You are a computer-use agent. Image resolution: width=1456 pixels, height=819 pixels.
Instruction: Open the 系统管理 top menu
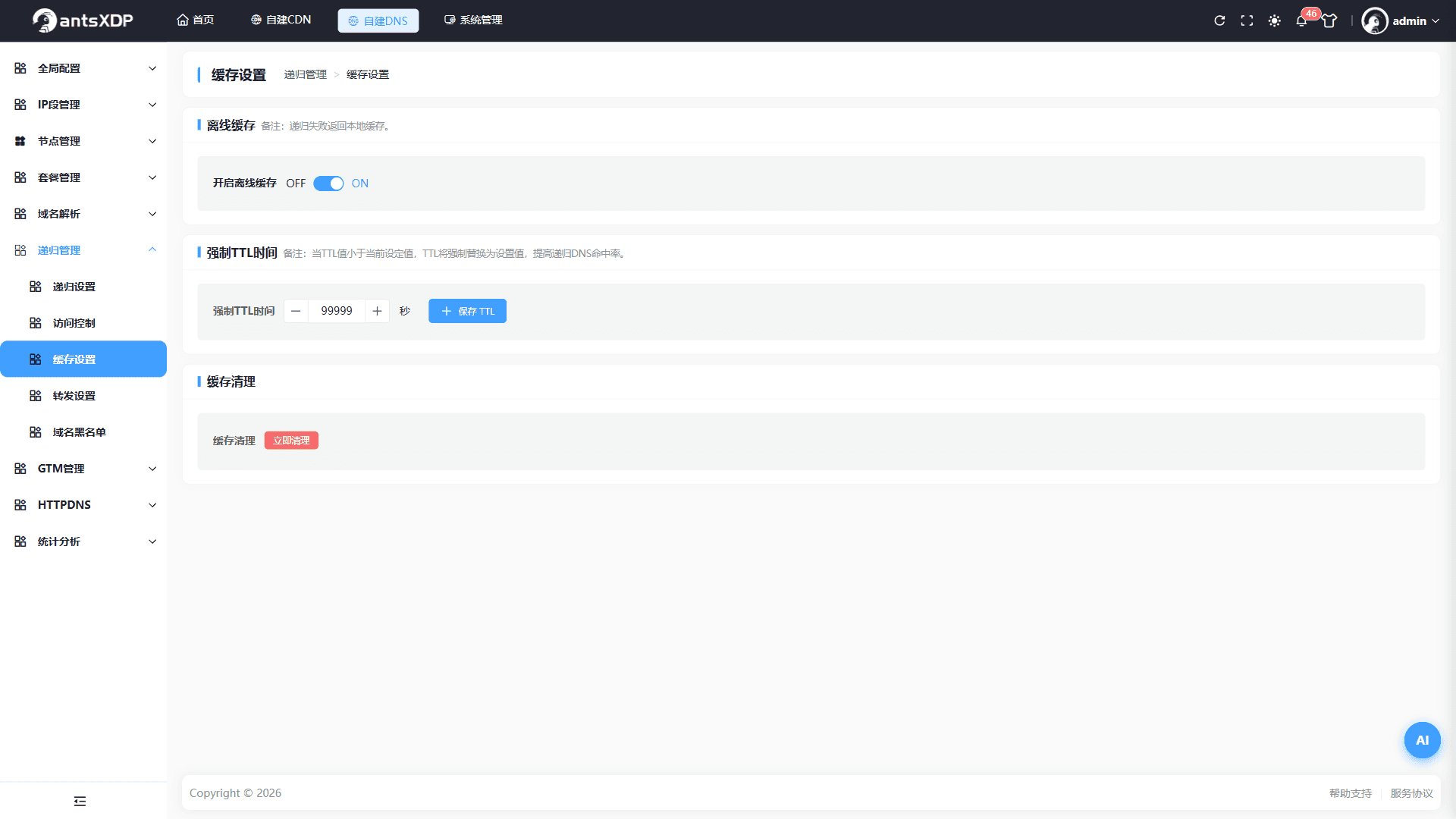pyautogui.click(x=473, y=20)
